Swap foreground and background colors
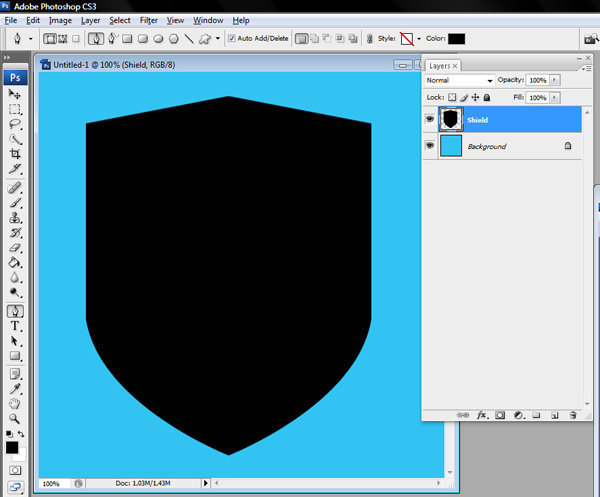 click(x=21, y=434)
